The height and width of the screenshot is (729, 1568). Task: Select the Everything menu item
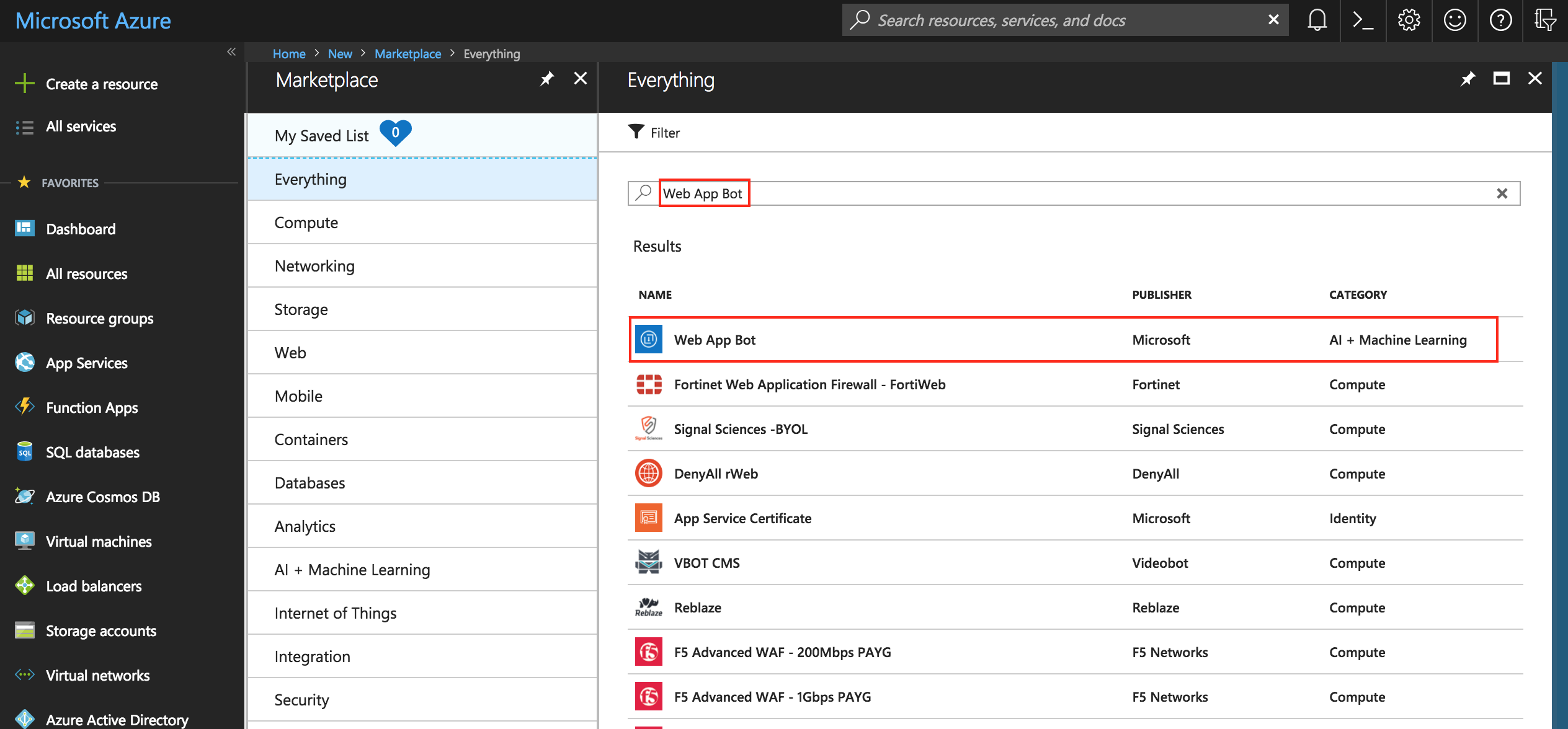pyautogui.click(x=311, y=178)
